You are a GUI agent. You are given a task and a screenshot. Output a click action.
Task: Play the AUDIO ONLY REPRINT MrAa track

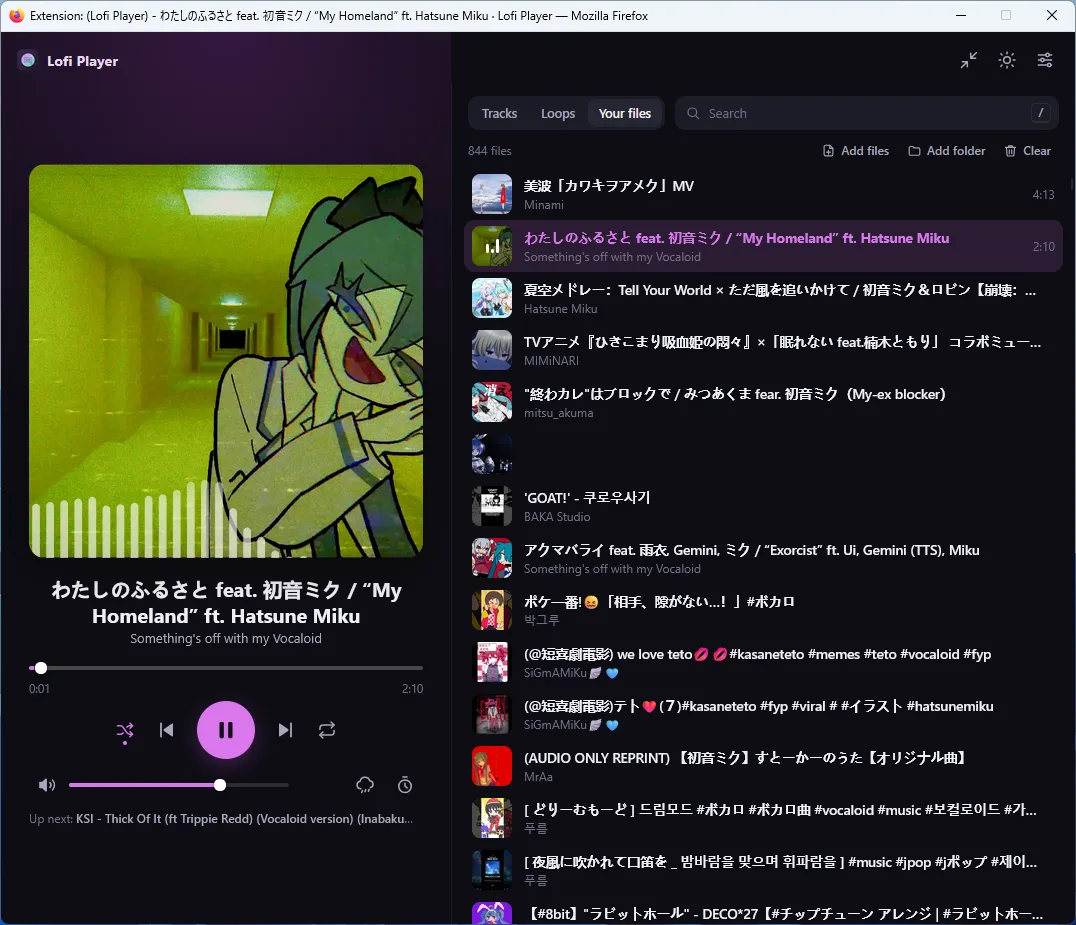[x=763, y=766]
